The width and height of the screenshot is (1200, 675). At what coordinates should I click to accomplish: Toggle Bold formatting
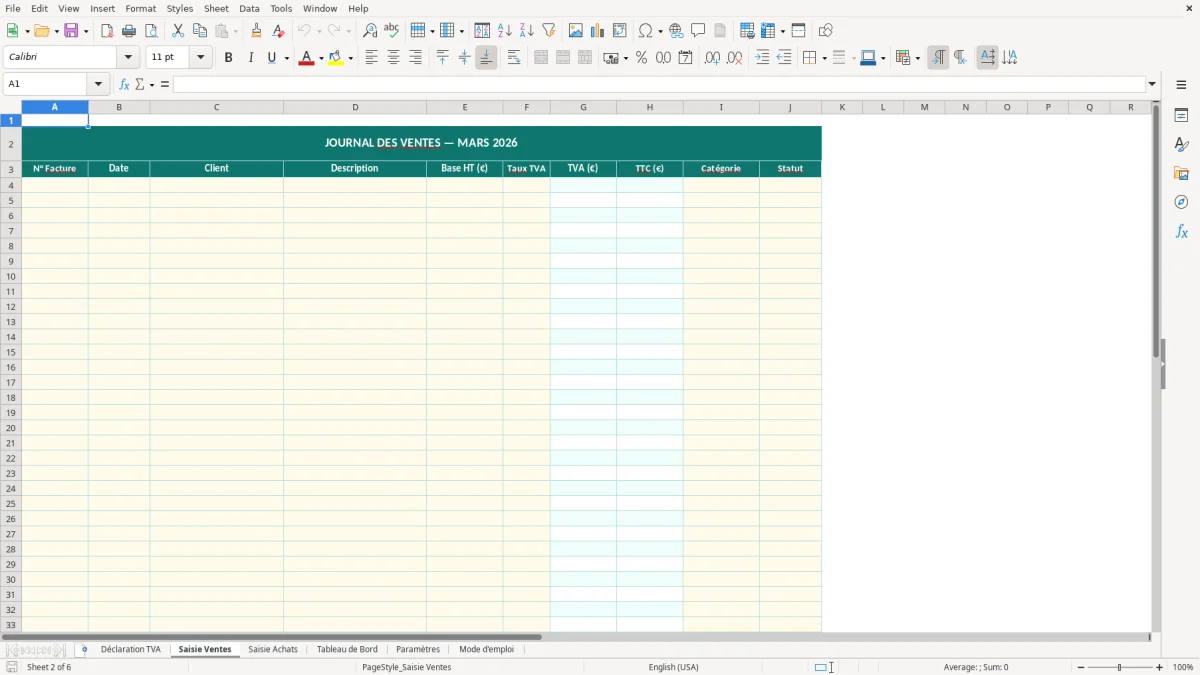(x=228, y=58)
